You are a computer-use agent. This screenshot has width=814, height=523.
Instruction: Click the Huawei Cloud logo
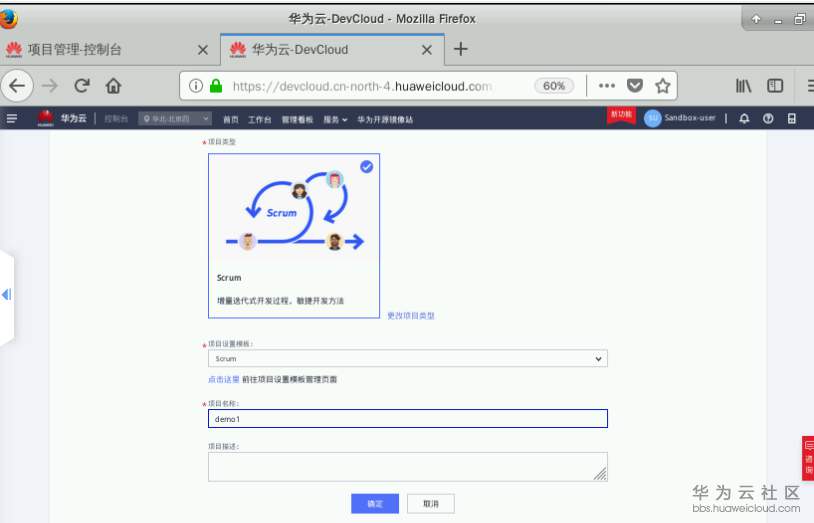click(x=46, y=118)
